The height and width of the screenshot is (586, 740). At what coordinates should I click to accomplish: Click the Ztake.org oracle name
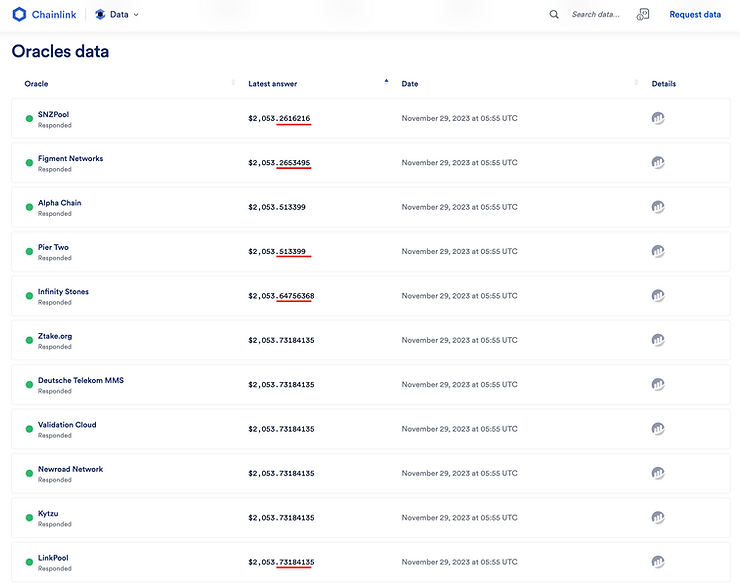[x=55, y=336]
